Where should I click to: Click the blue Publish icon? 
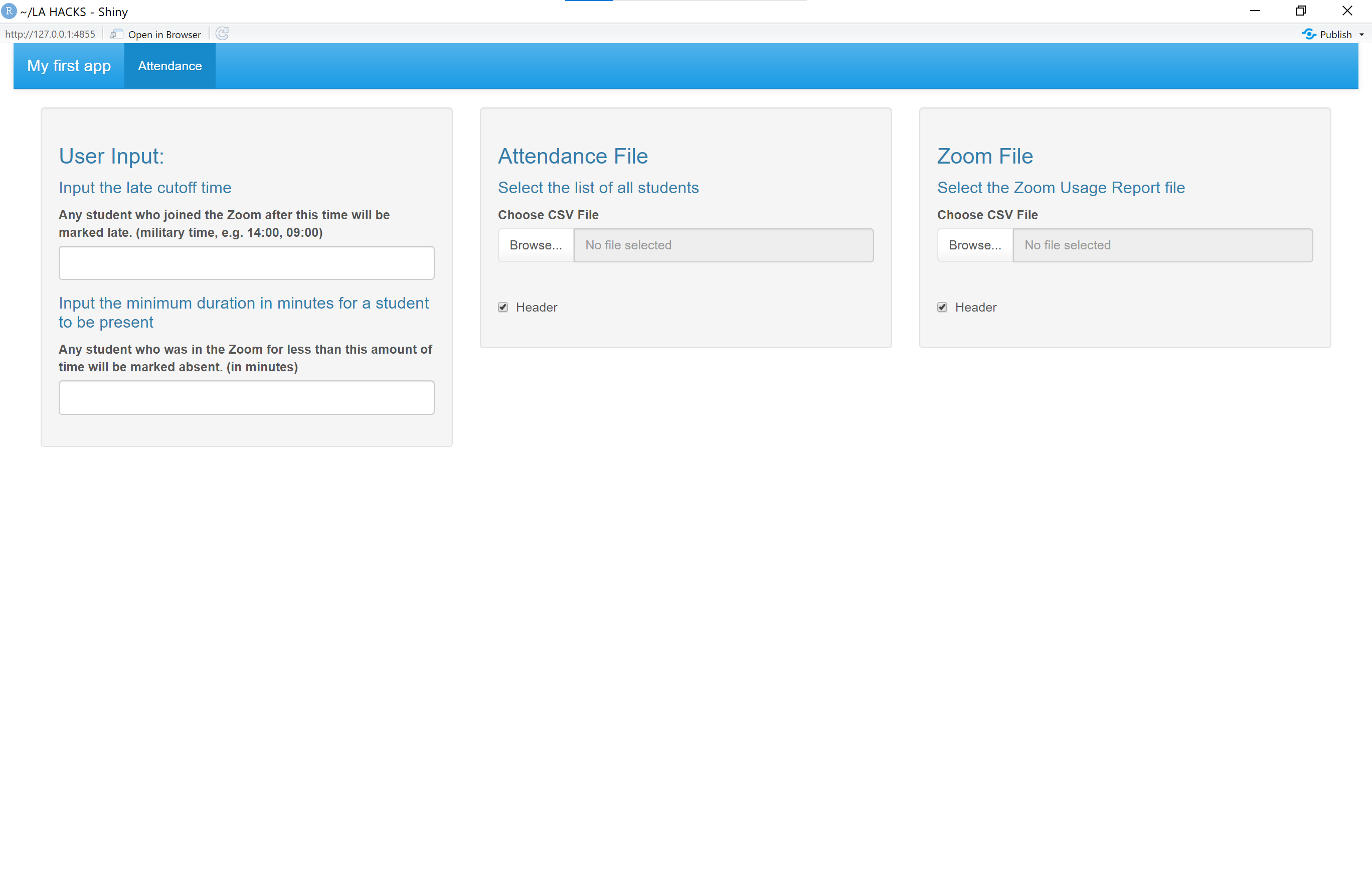click(1309, 34)
